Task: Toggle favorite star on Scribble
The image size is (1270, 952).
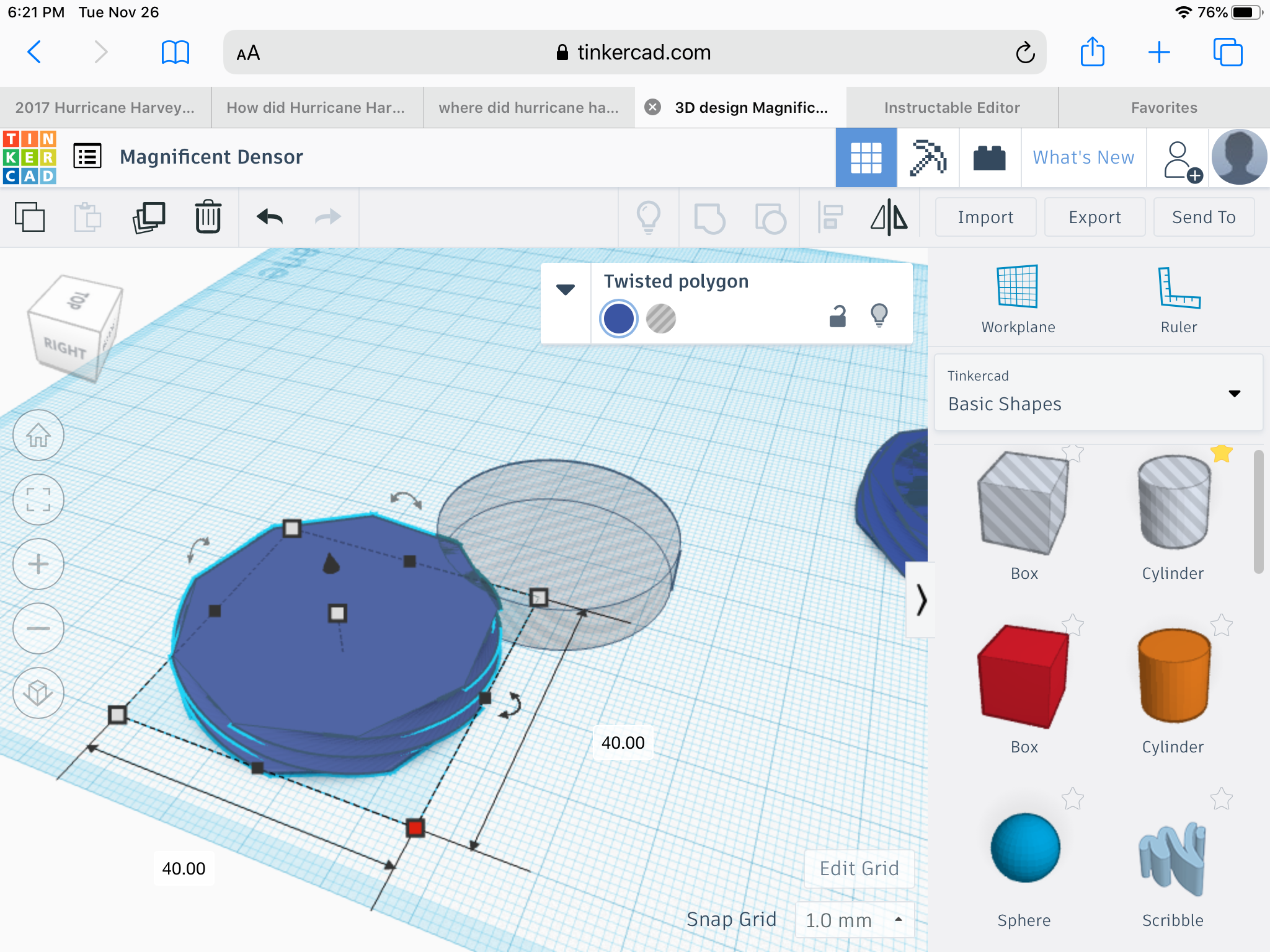Action: click(1221, 799)
